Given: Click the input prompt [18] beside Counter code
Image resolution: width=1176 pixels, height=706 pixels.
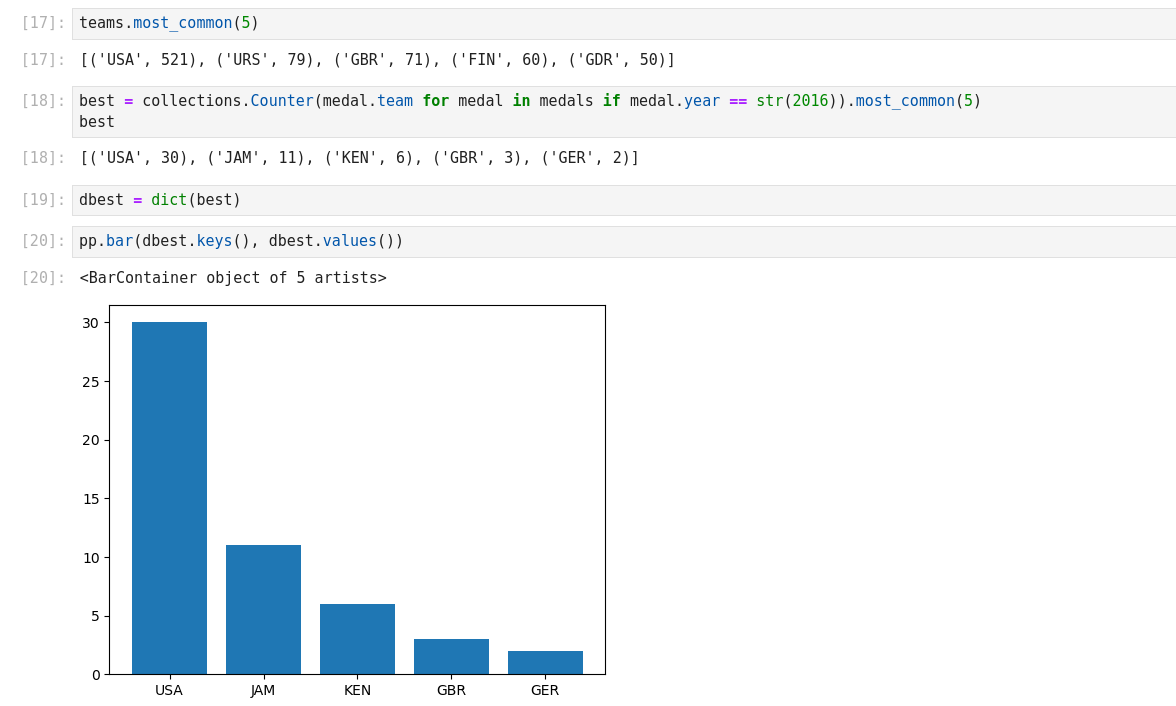Looking at the screenshot, I should pyautogui.click(x=43, y=102).
